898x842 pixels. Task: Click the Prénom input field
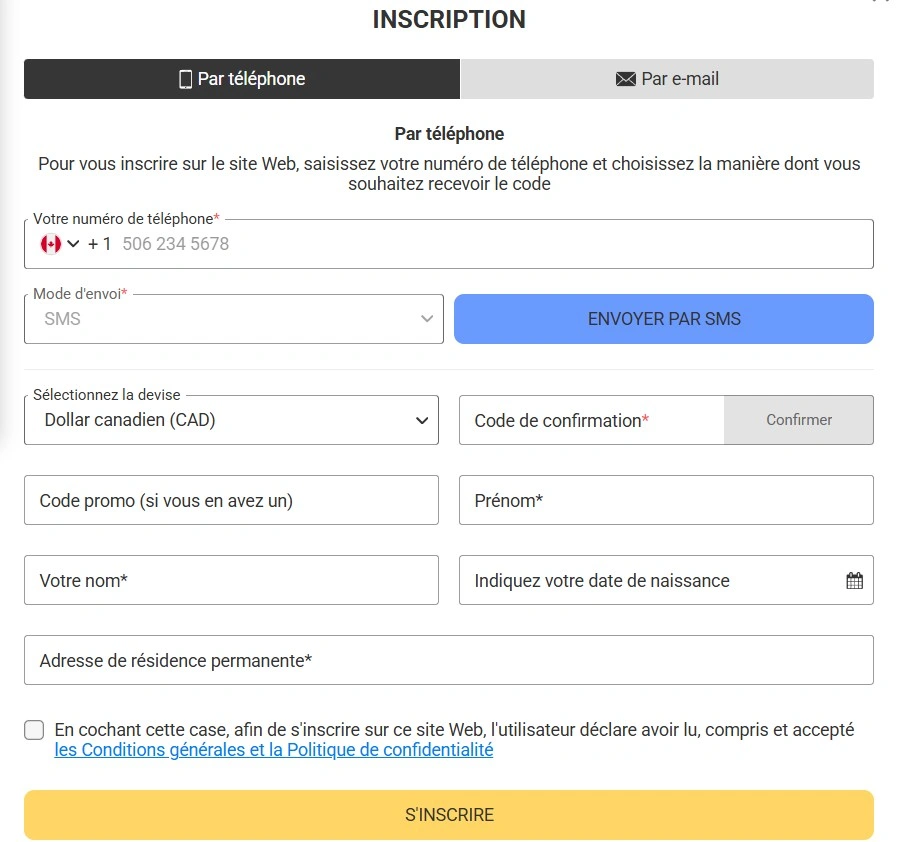click(666, 500)
